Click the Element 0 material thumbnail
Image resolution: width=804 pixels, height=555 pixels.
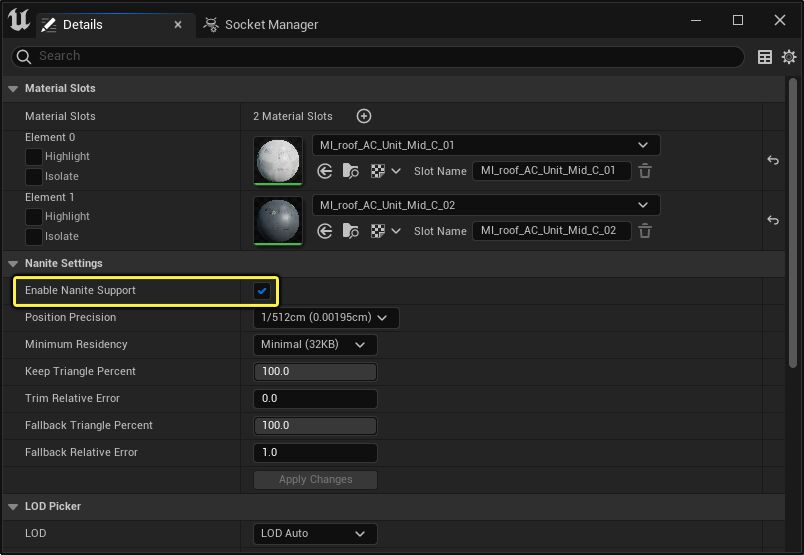tap(278, 160)
